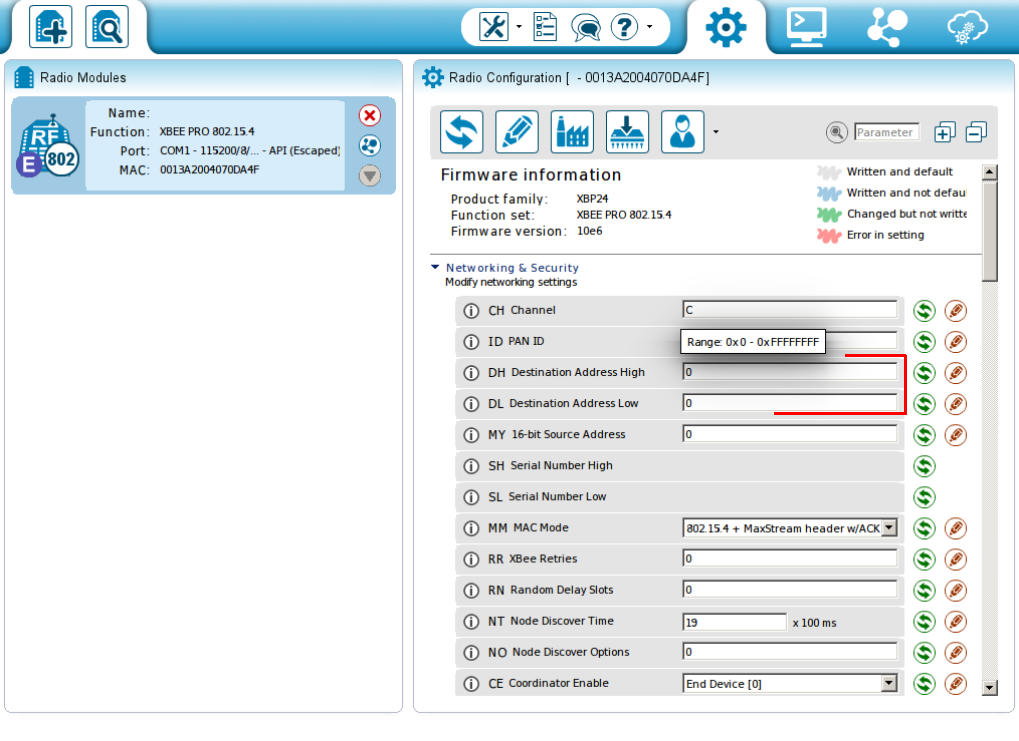The height and width of the screenshot is (741, 1019).
Task: Refresh the SH Serial Number High value
Action: 924,466
